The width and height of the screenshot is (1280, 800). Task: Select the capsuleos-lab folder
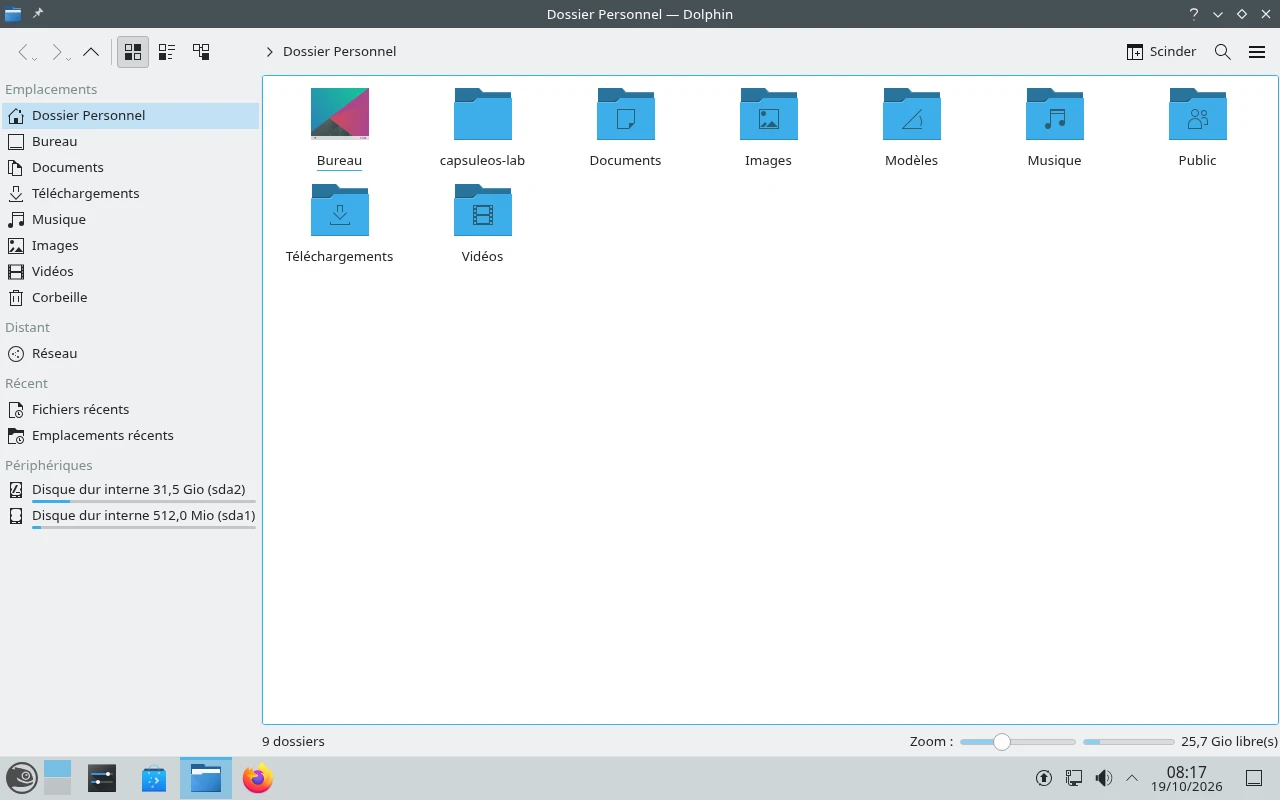click(483, 127)
